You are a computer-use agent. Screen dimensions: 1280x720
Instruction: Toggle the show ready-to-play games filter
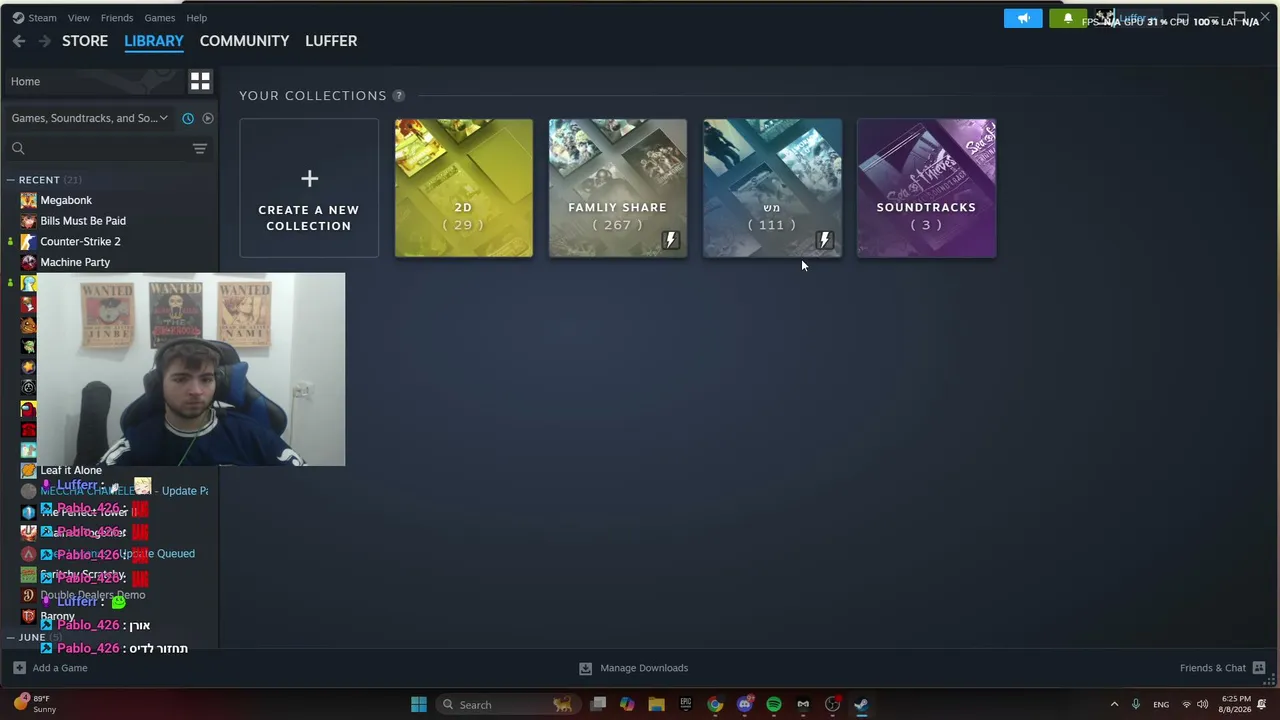[208, 118]
